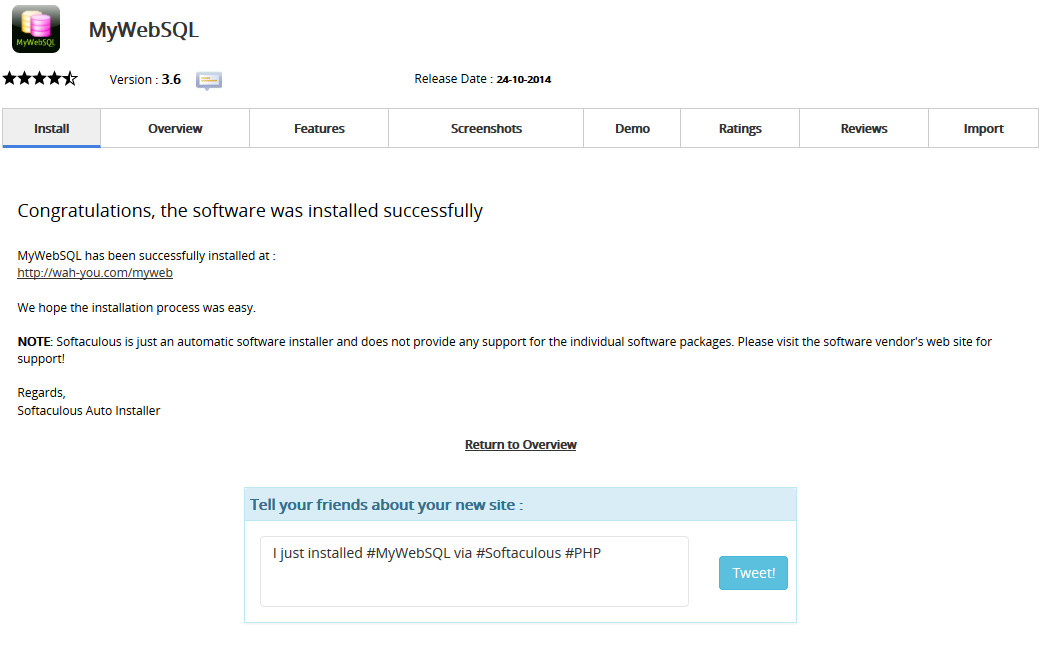View the Screenshots tab
The height and width of the screenshot is (662, 1045).
click(x=486, y=128)
